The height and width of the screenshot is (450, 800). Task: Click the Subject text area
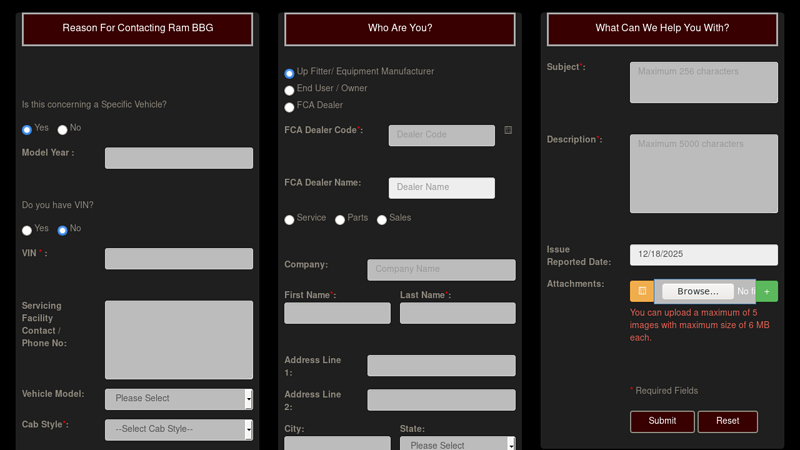(704, 83)
